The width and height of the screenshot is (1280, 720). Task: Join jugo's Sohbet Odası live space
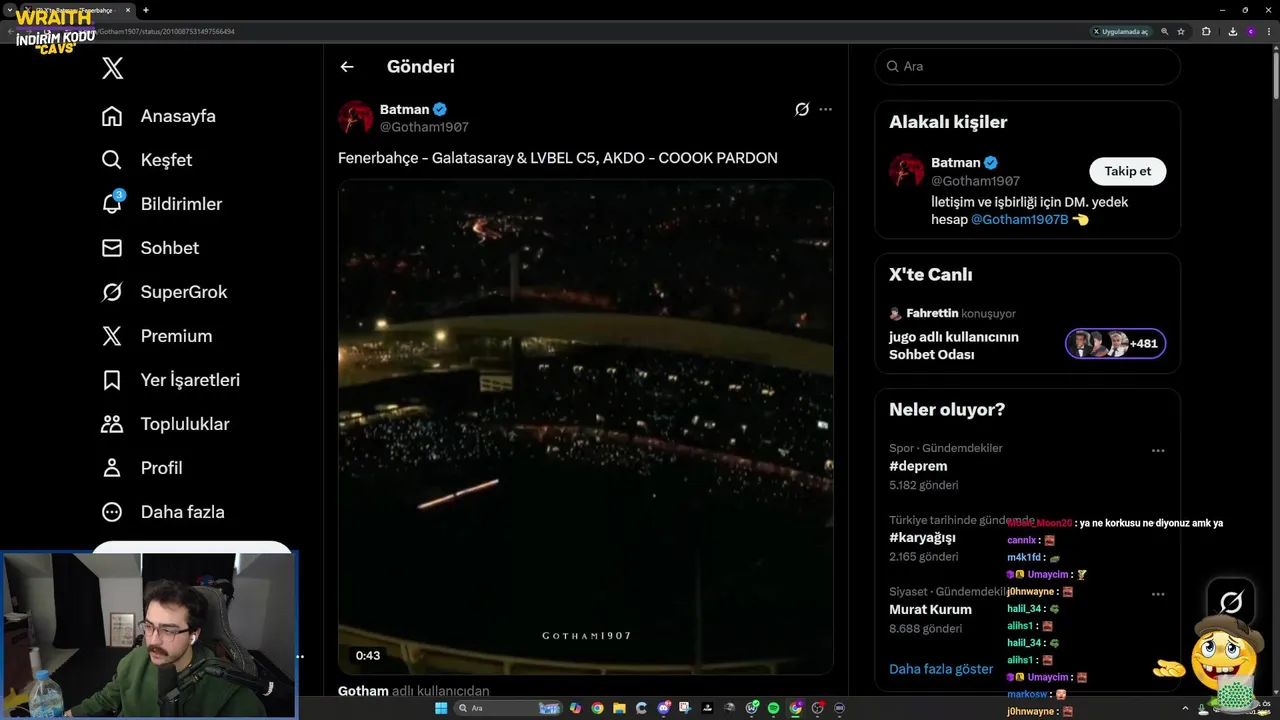tap(953, 345)
